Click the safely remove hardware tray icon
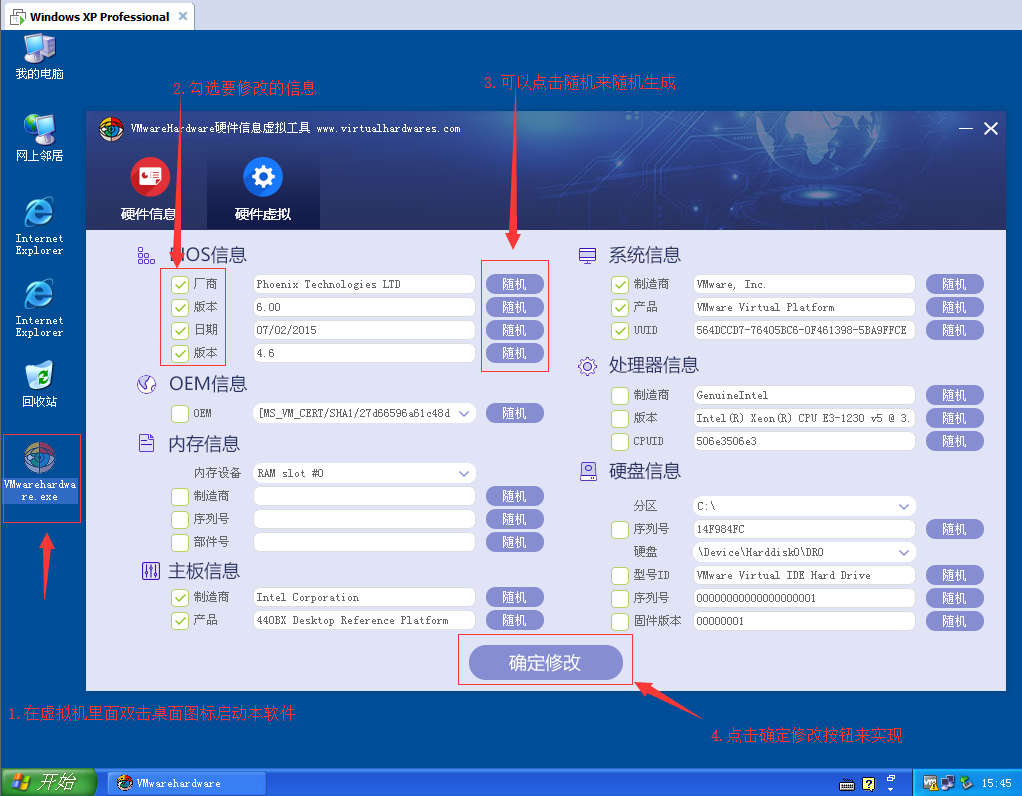 pyautogui.click(x=966, y=783)
